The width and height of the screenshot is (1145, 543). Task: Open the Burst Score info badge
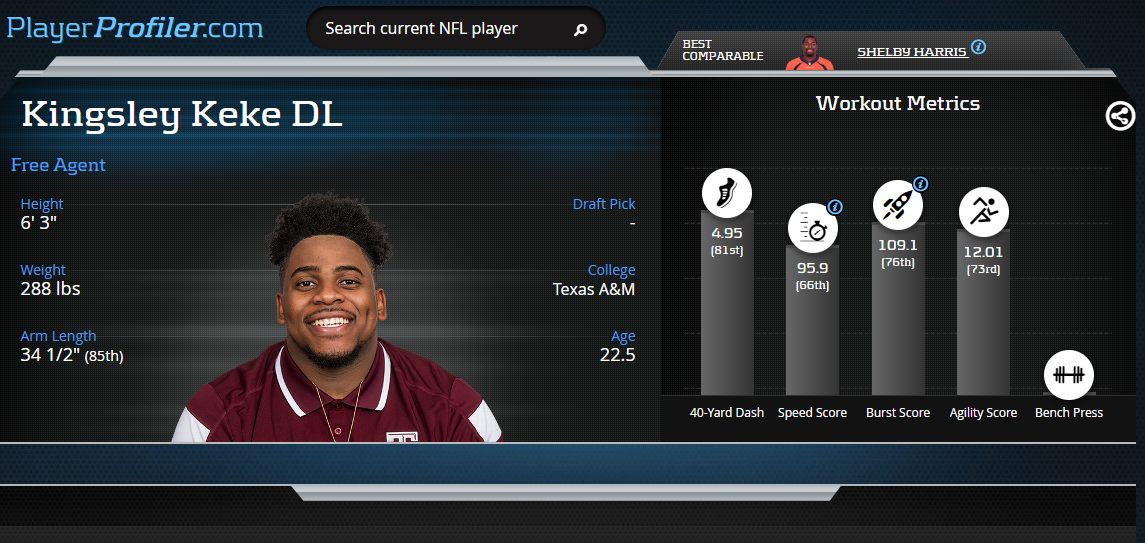921,184
